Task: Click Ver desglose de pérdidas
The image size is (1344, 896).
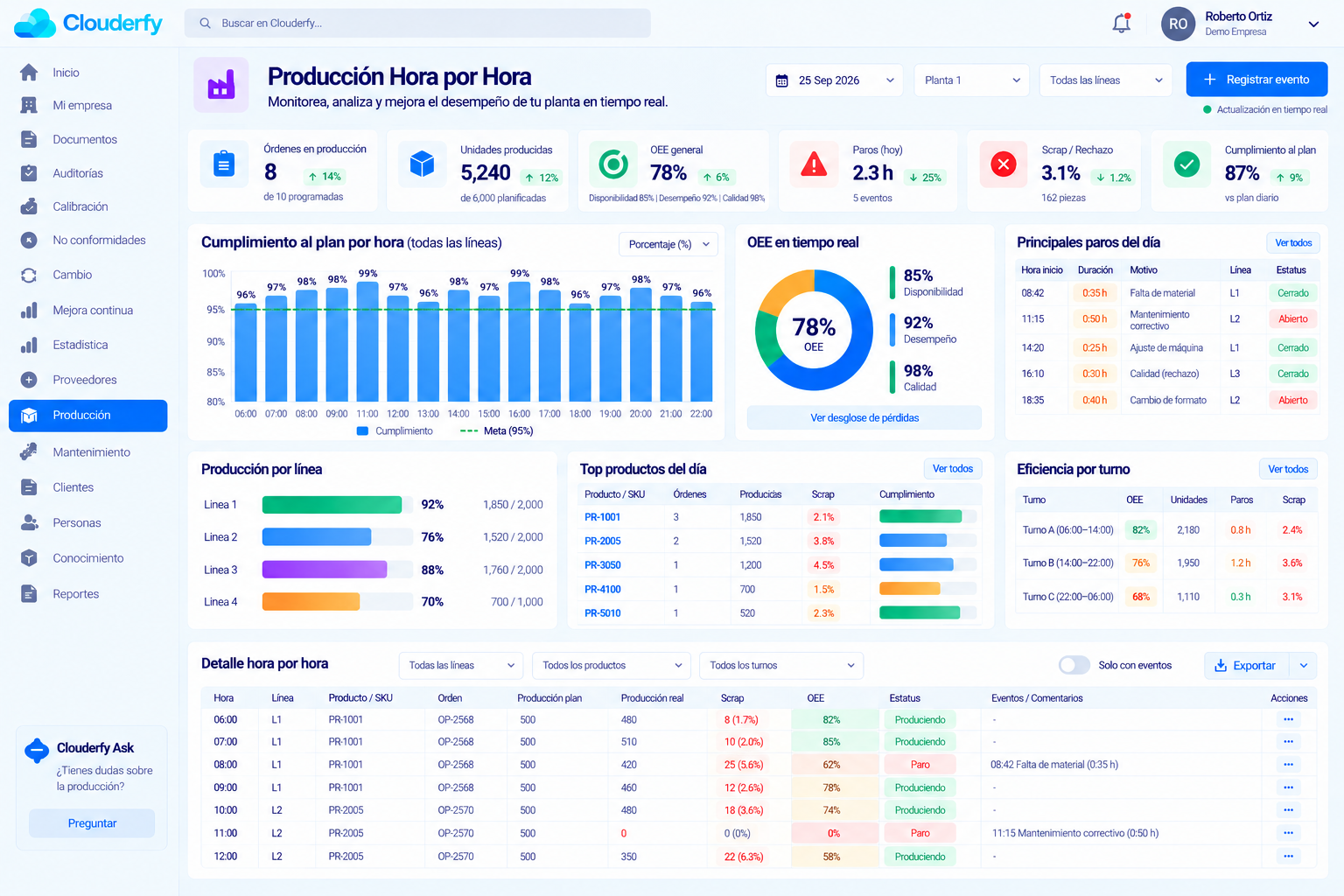Action: 864,418
